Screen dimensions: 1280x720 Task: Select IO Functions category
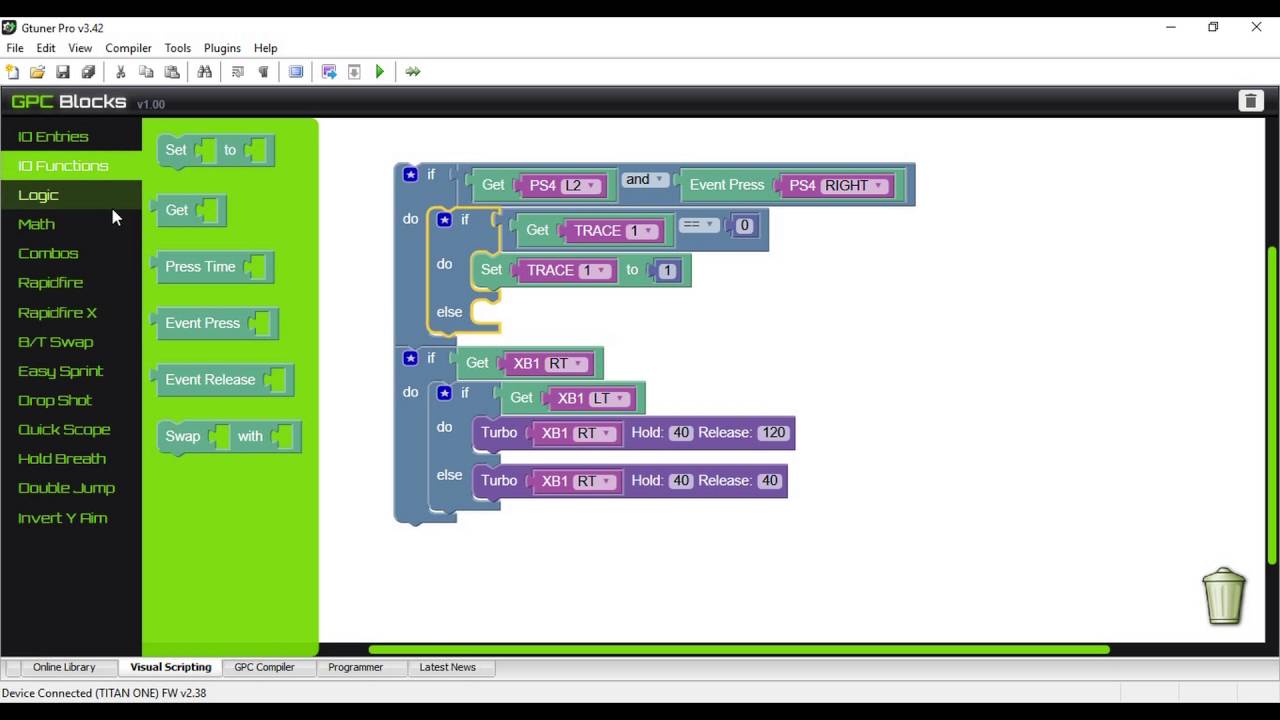tap(70, 166)
